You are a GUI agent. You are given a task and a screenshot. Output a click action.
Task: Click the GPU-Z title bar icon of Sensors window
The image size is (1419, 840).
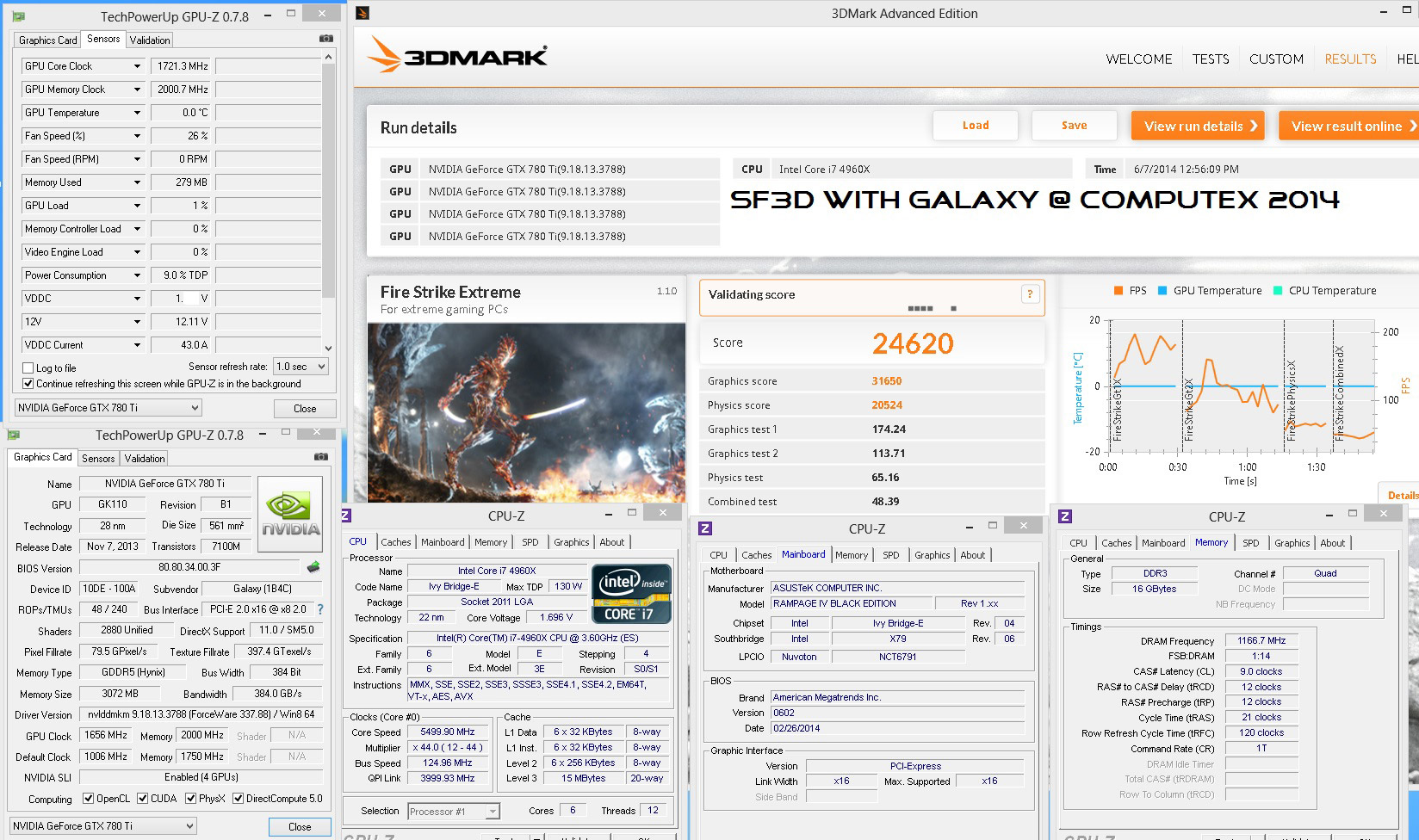[18, 15]
